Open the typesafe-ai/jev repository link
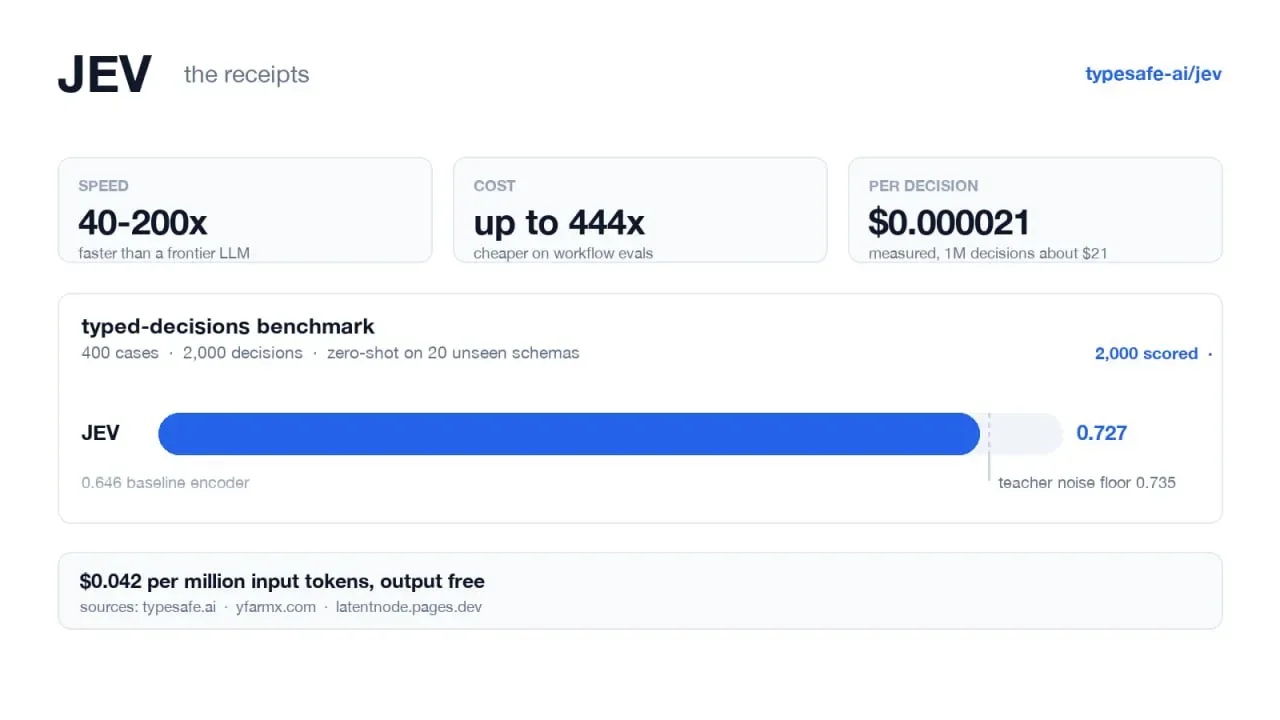1280x720 pixels. click(1153, 74)
